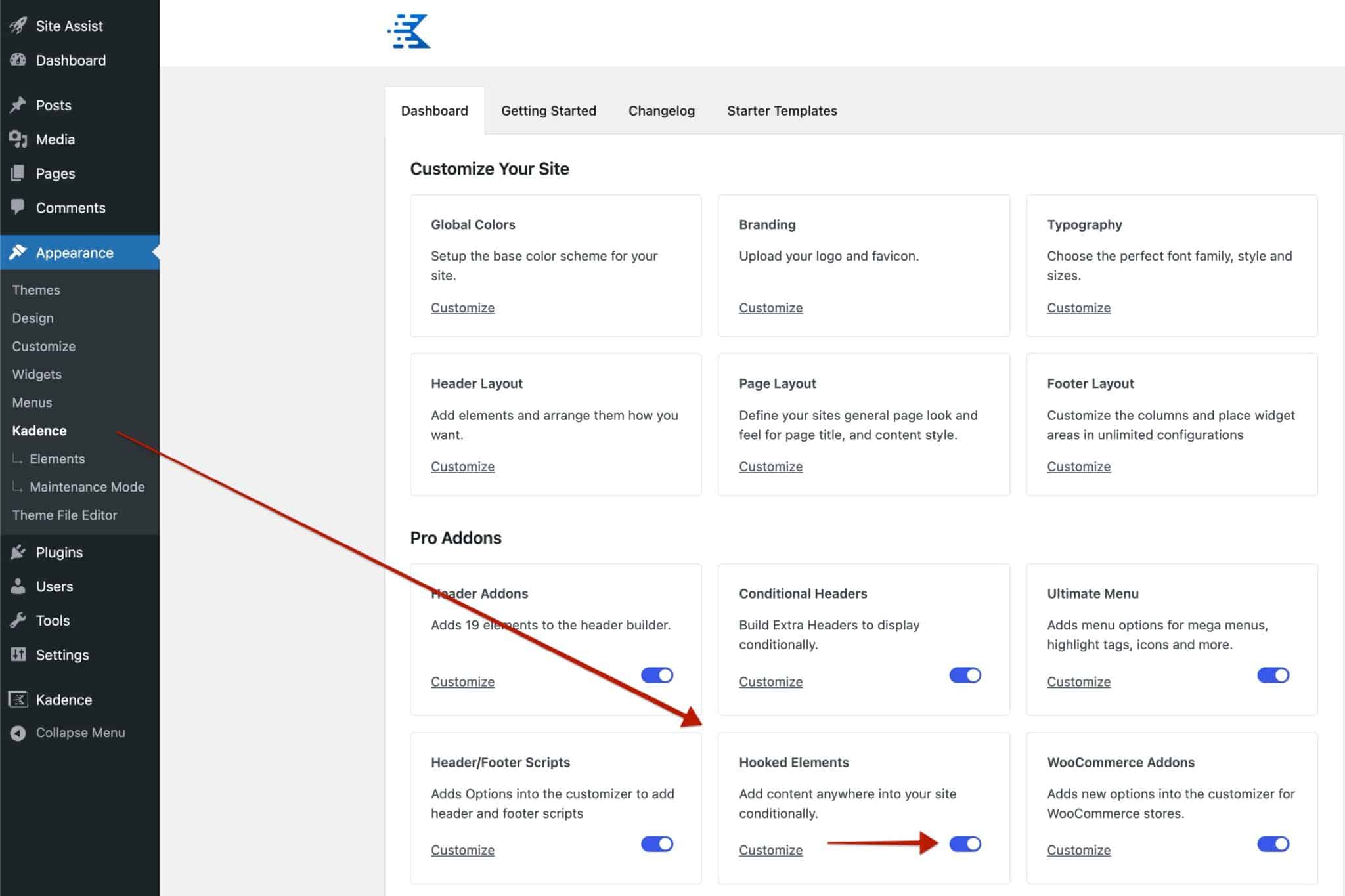The width and height of the screenshot is (1345, 896).
Task: Open Maintenance Mode from the sidebar
Action: click(x=87, y=486)
